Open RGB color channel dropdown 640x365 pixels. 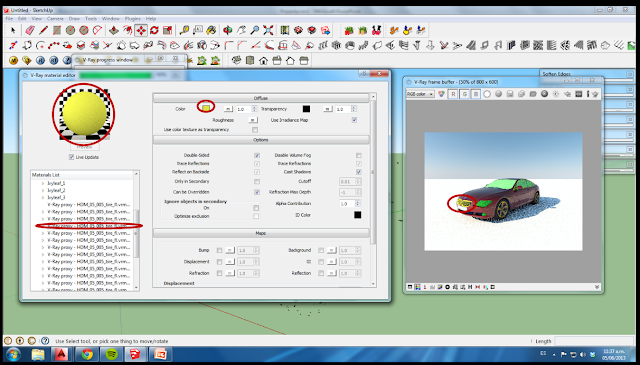tap(420, 94)
